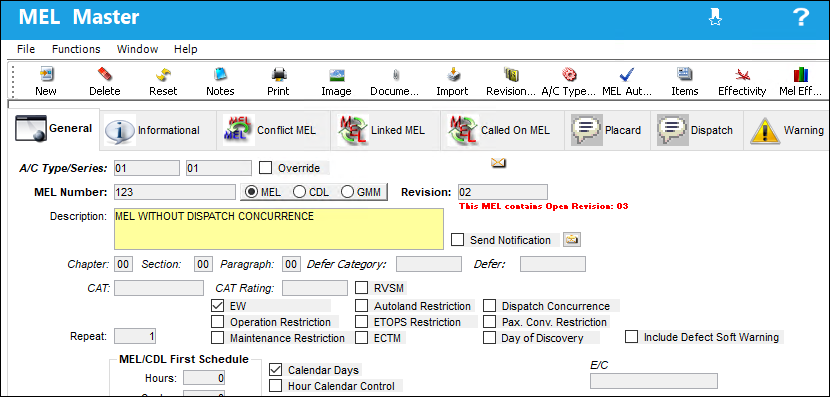This screenshot has width=830, height=397.
Task: Uncheck the EW checkbox
Action: [x=217, y=306]
